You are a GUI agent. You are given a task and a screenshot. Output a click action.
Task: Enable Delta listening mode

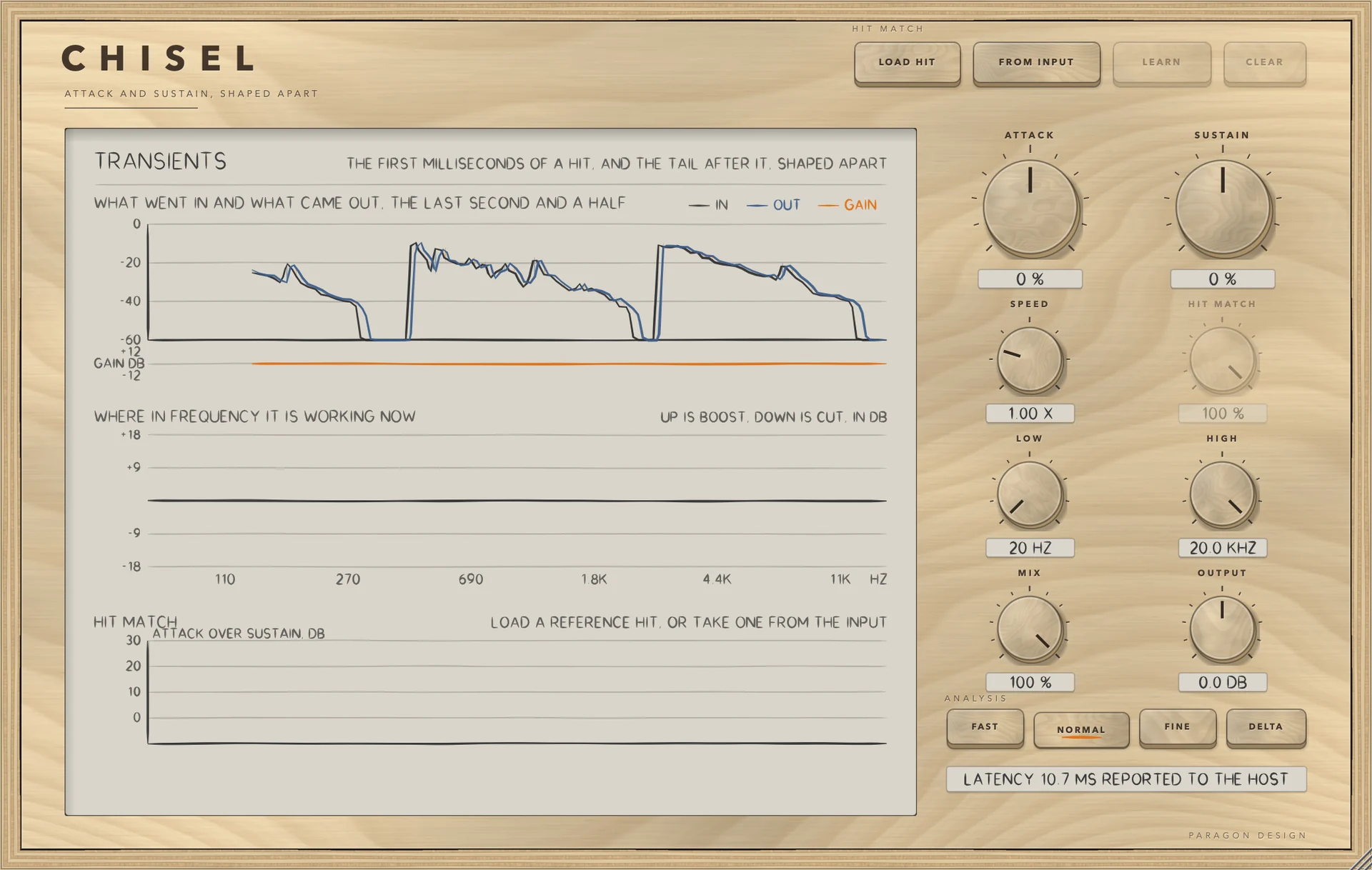pos(1266,727)
